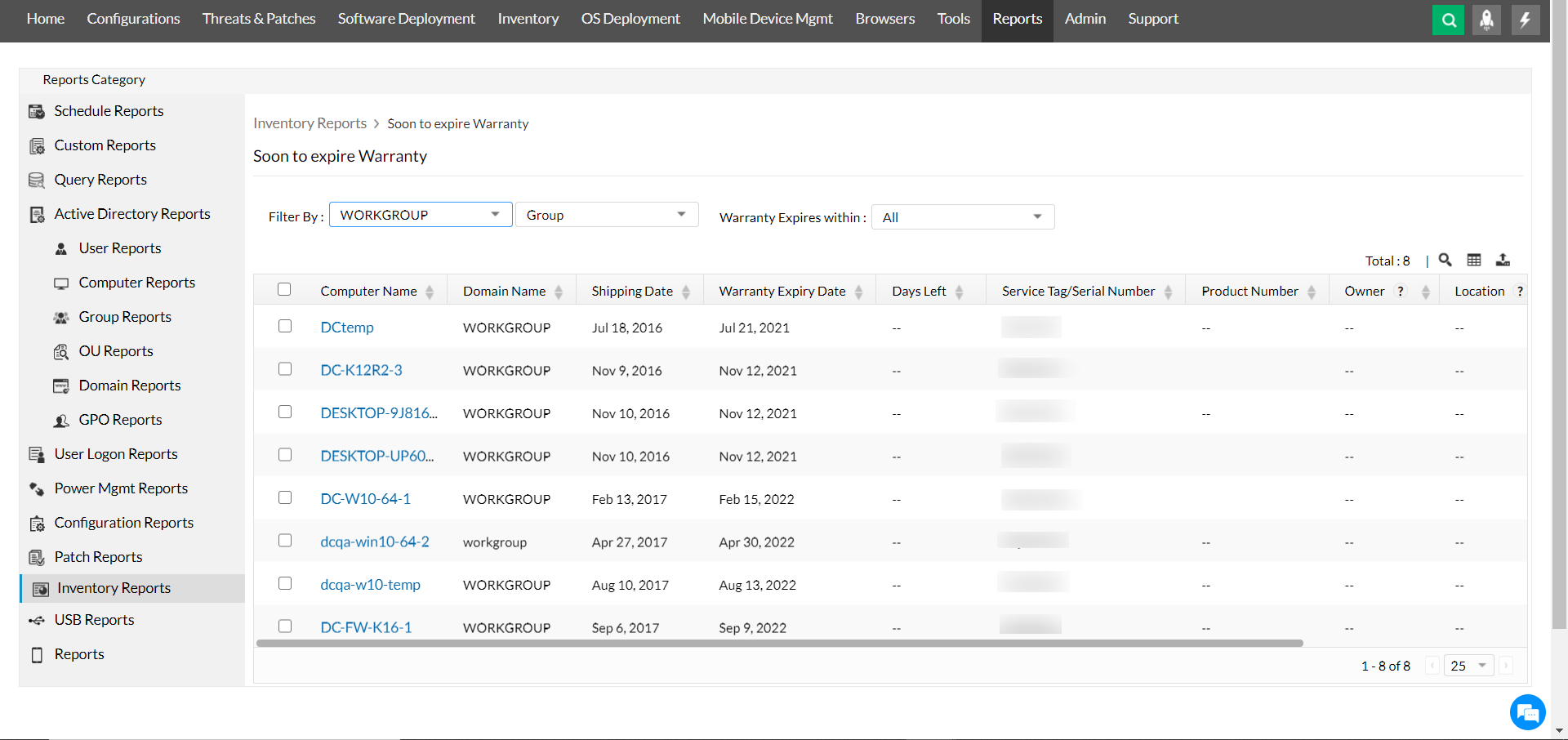
Task: Click the rocket icon in the top bar
Action: tap(1486, 20)
